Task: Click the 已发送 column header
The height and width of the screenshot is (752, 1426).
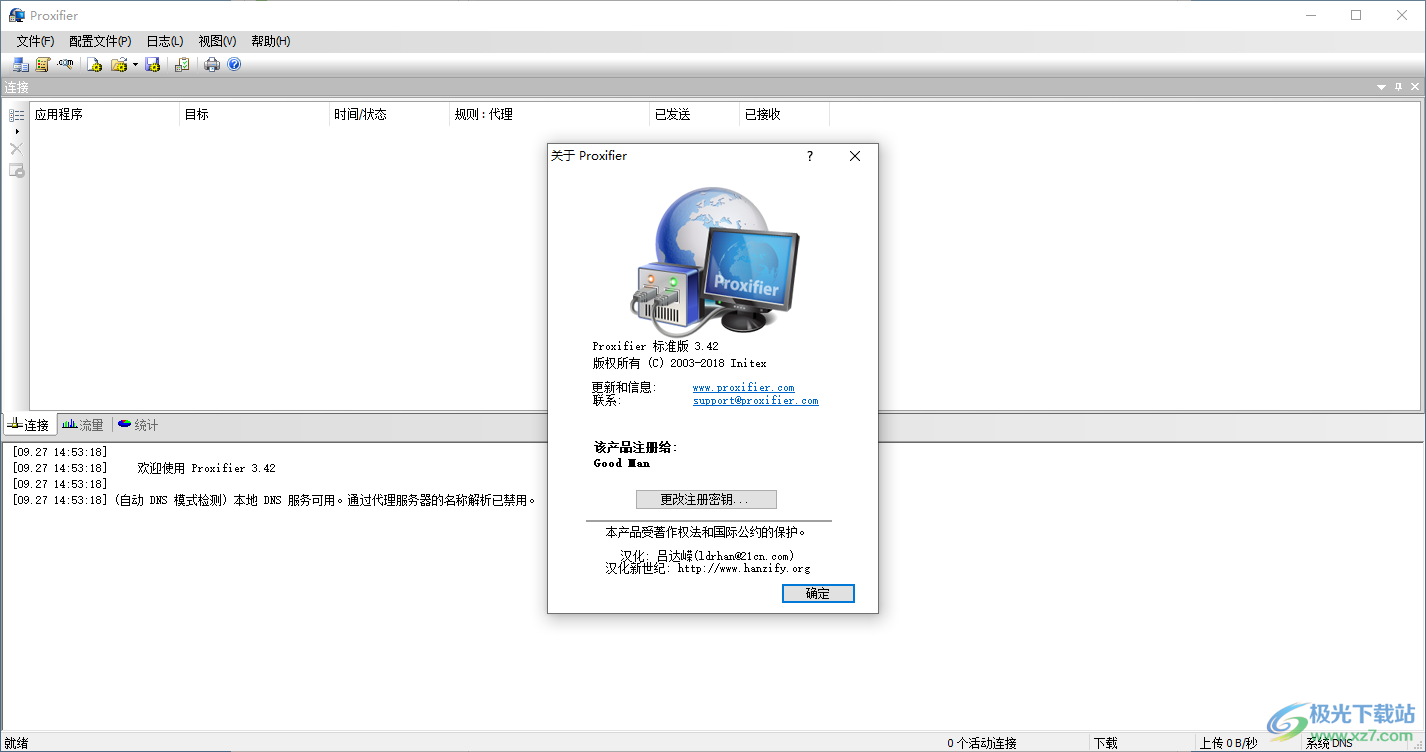Action: tap(694, 114)
